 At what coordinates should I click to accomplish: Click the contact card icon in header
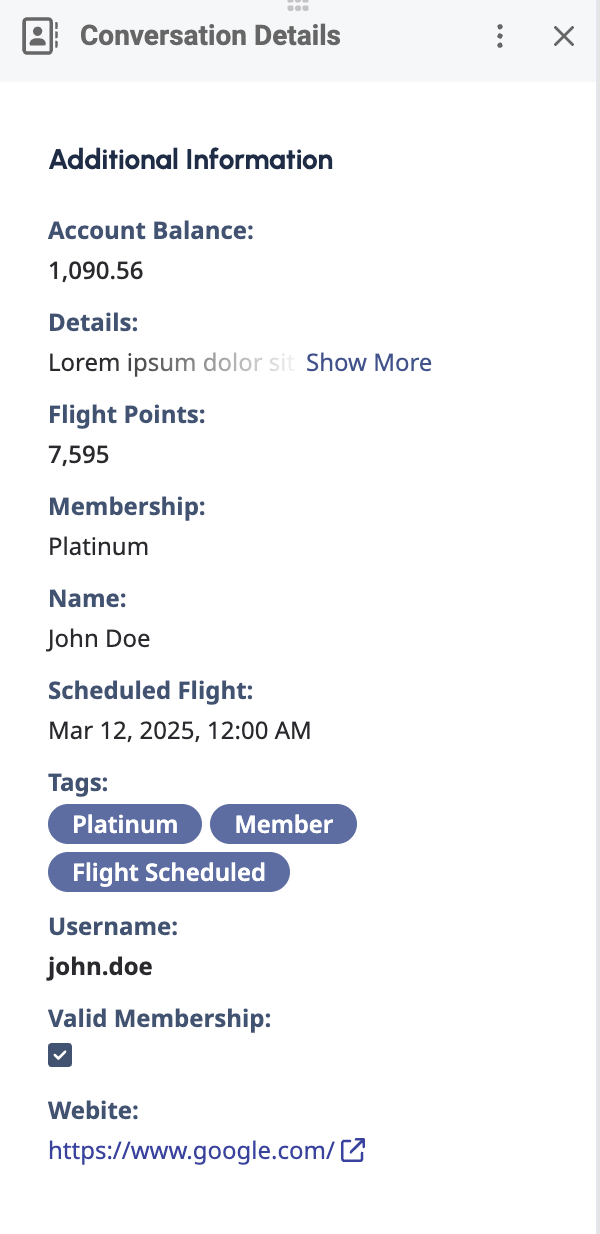coord(39,37)
